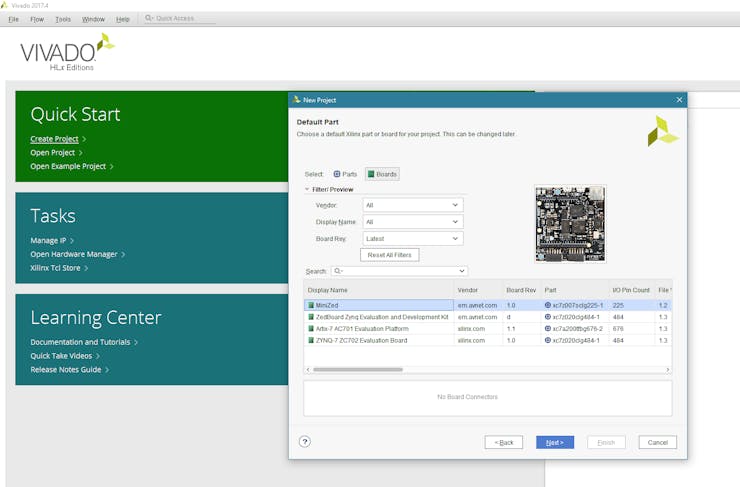The width and height of the screenshot is (740, 487).
Task: Sort by the Part column header
Action: pos(575,290)
